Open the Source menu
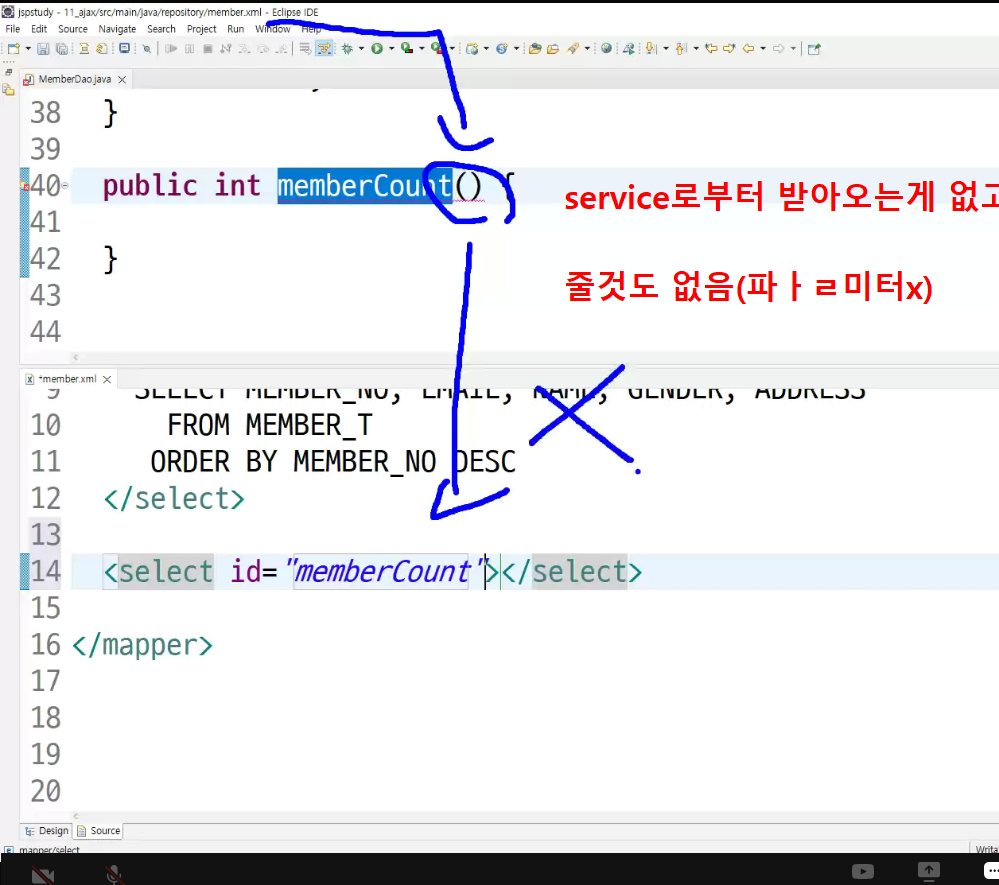999x885 pixels. 73,29
